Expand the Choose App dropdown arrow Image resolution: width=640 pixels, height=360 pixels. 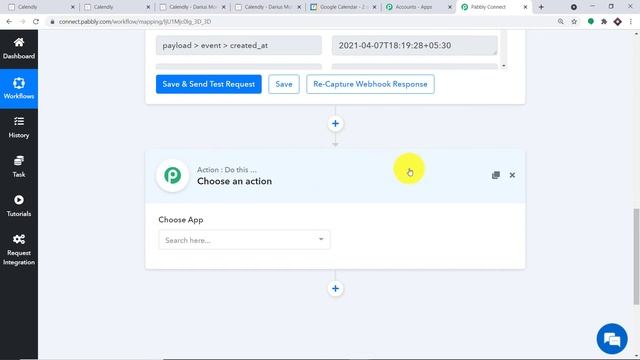(x=321, y=240)
